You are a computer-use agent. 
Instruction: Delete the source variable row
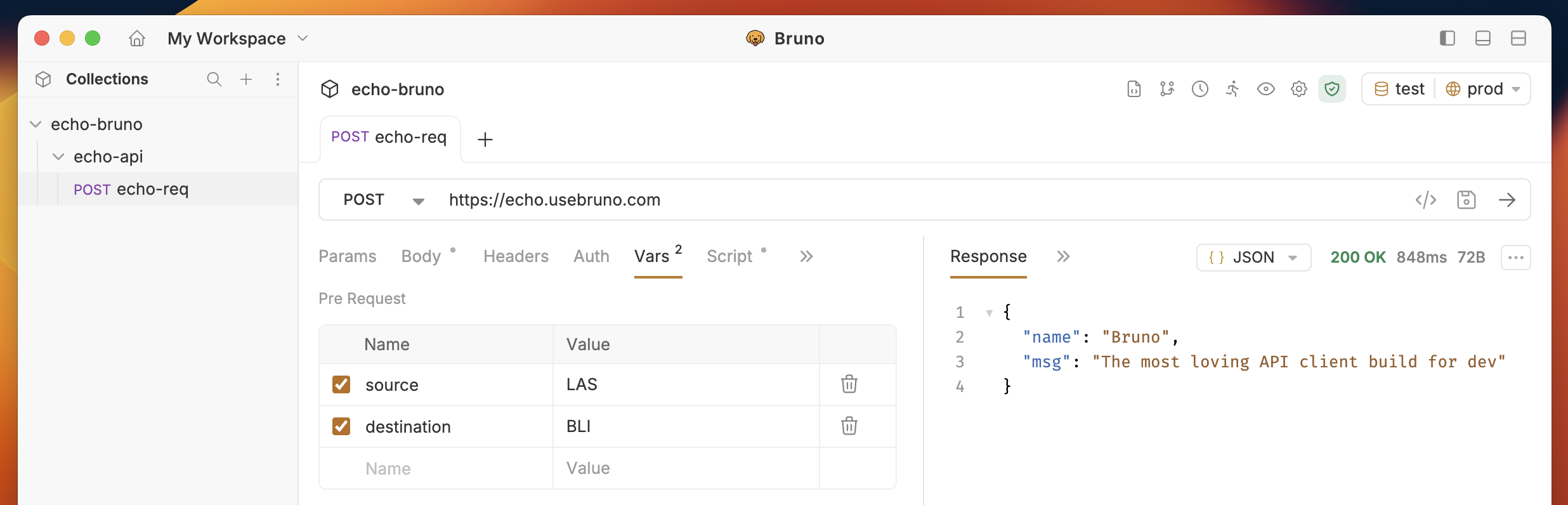pos(849,384)
